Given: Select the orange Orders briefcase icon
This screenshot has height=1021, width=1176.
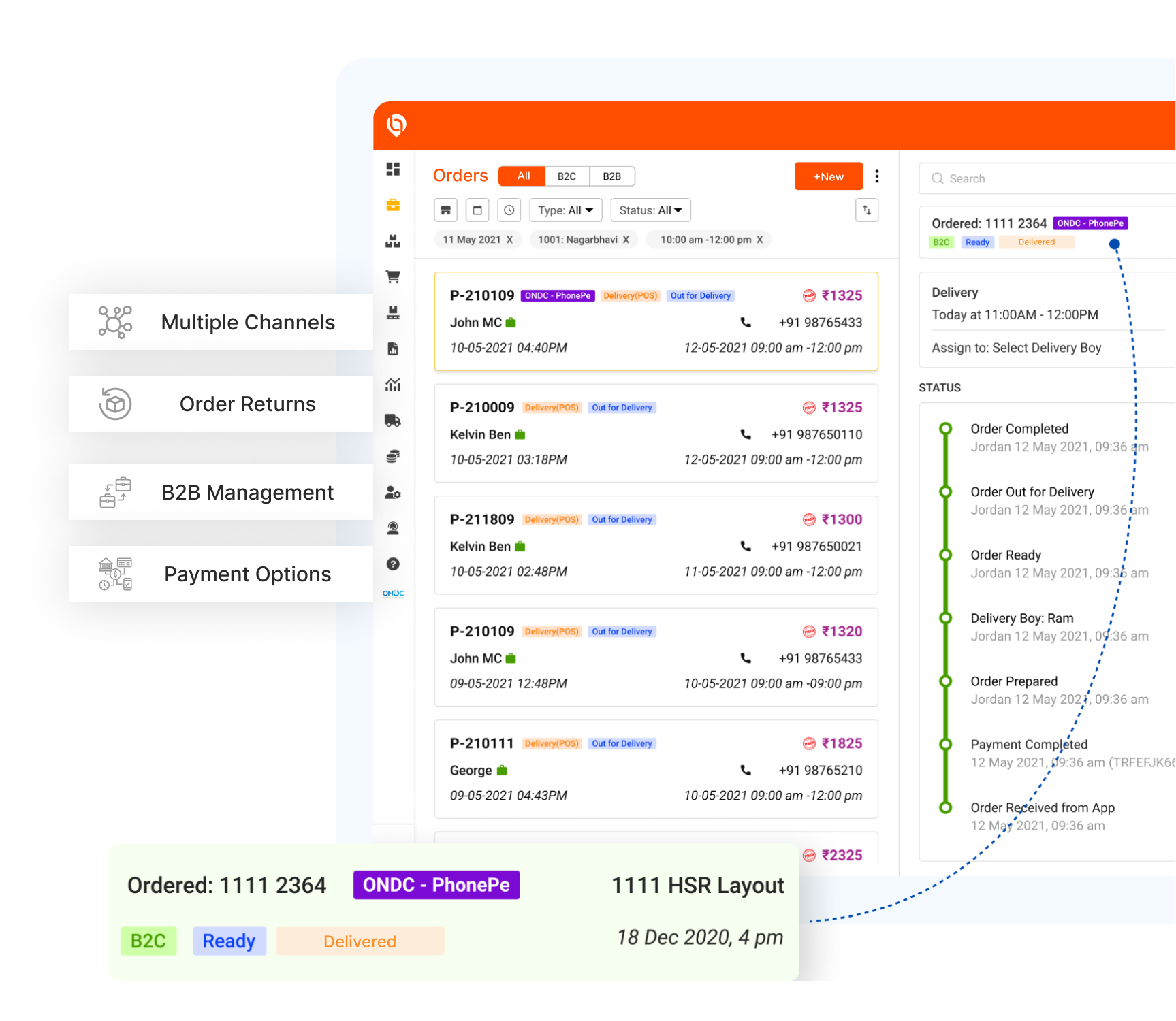Looking at the screenshot, I should [393, 205].
